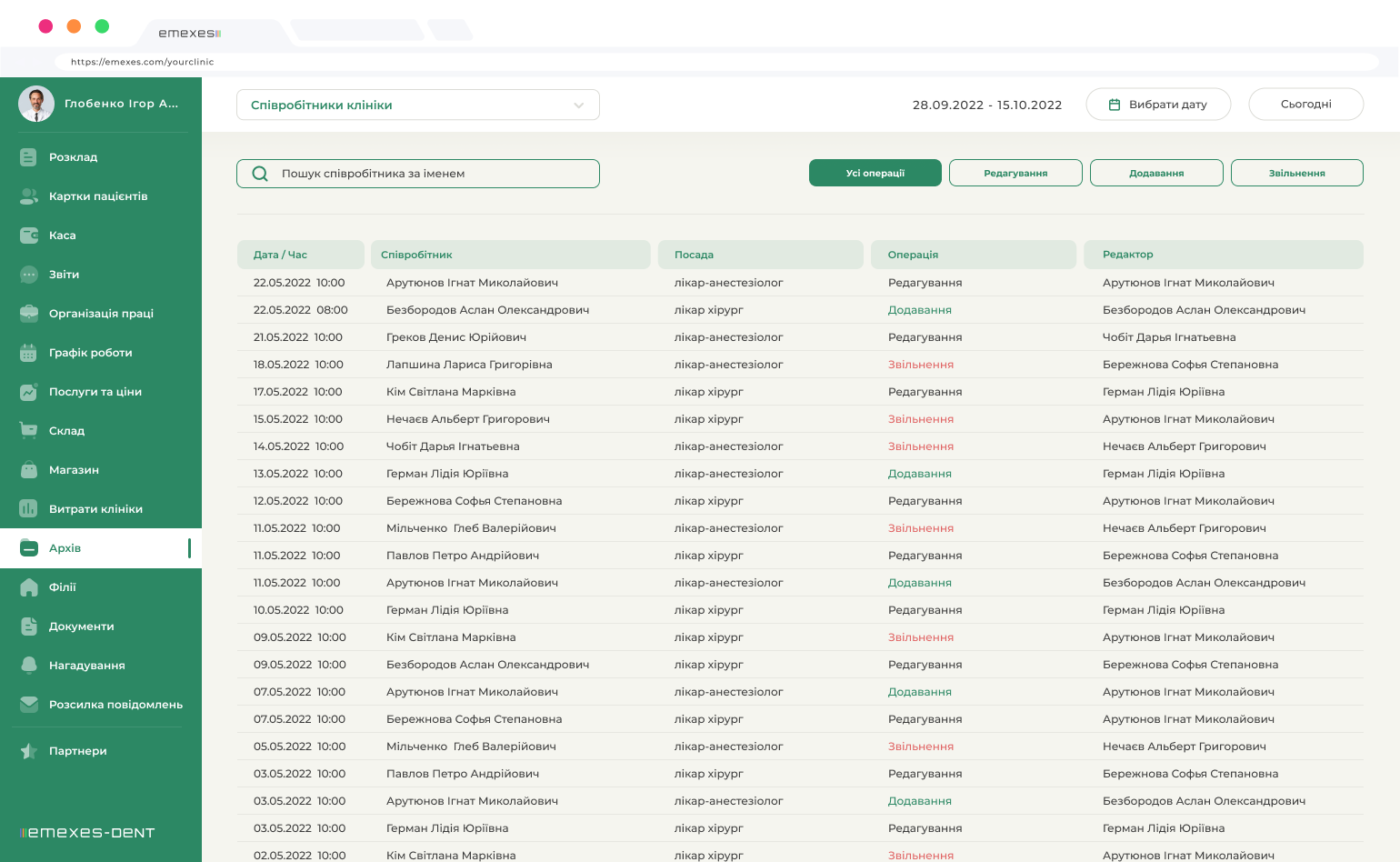1400x862 pixels.
Task: Click the browser URL address bar
Action: pos(716,62)
